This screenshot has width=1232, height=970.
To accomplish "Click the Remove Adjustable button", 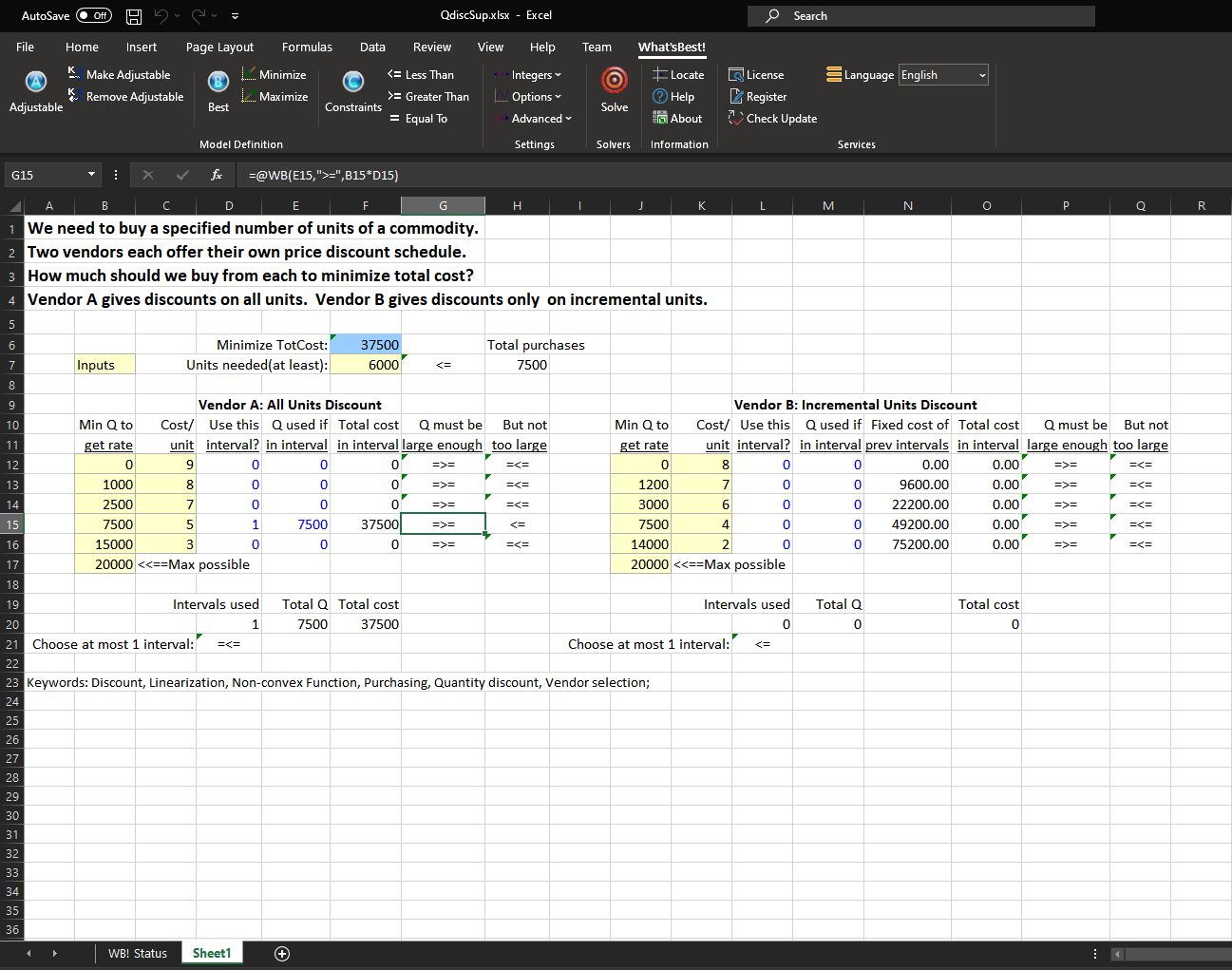I will pos(125,97).
